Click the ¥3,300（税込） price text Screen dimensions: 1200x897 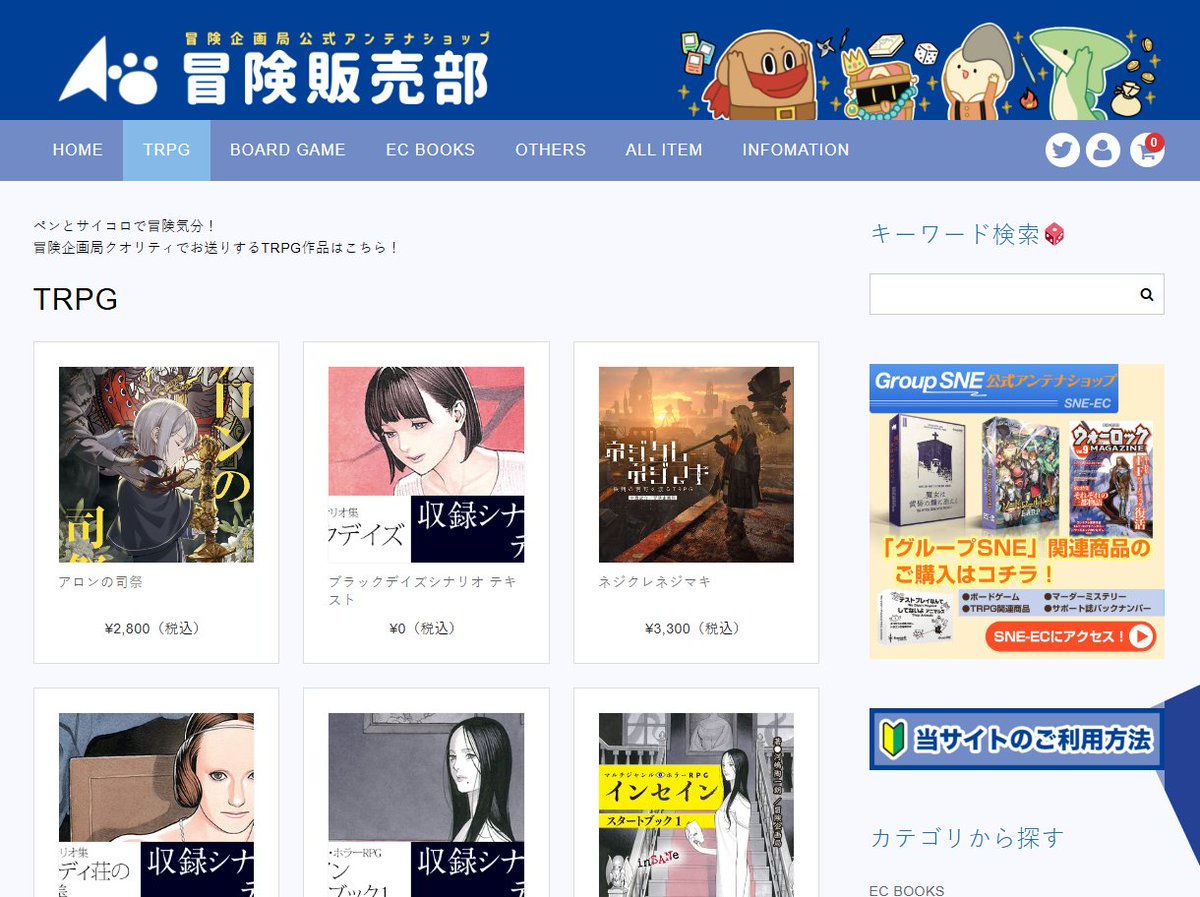click(696, 629)
